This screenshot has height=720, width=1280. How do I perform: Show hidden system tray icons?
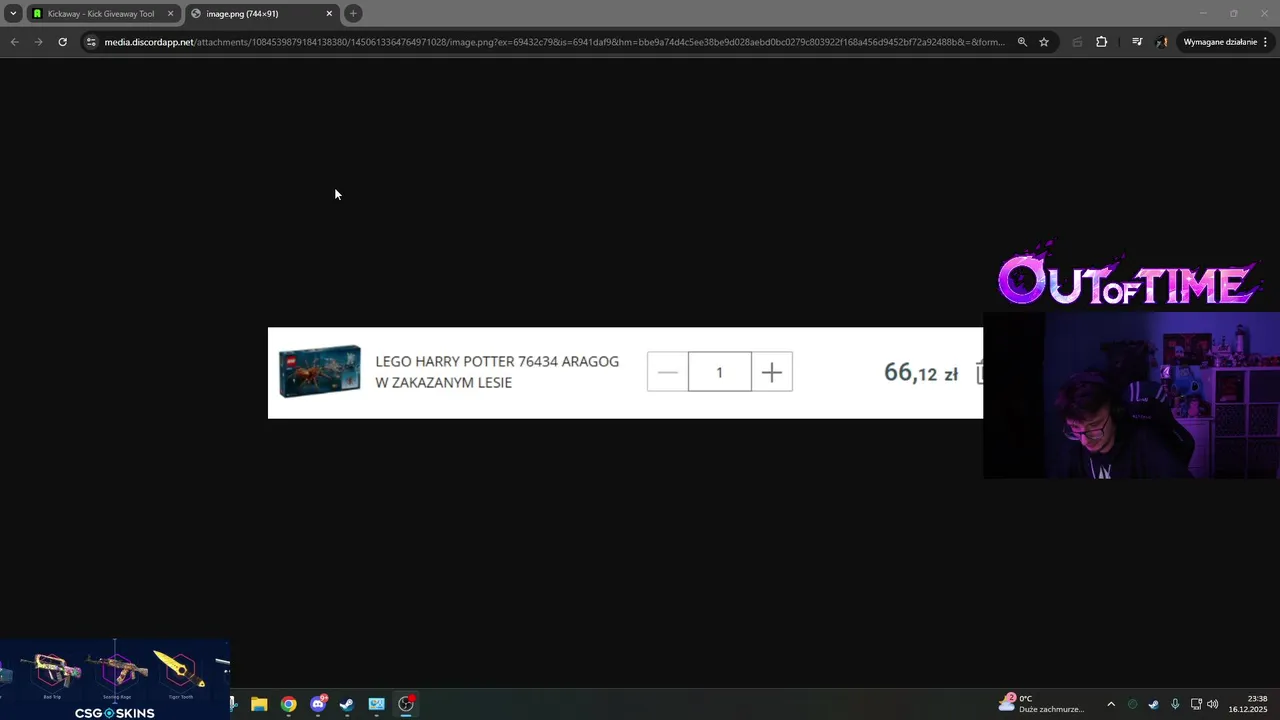tap(1110, 704)
